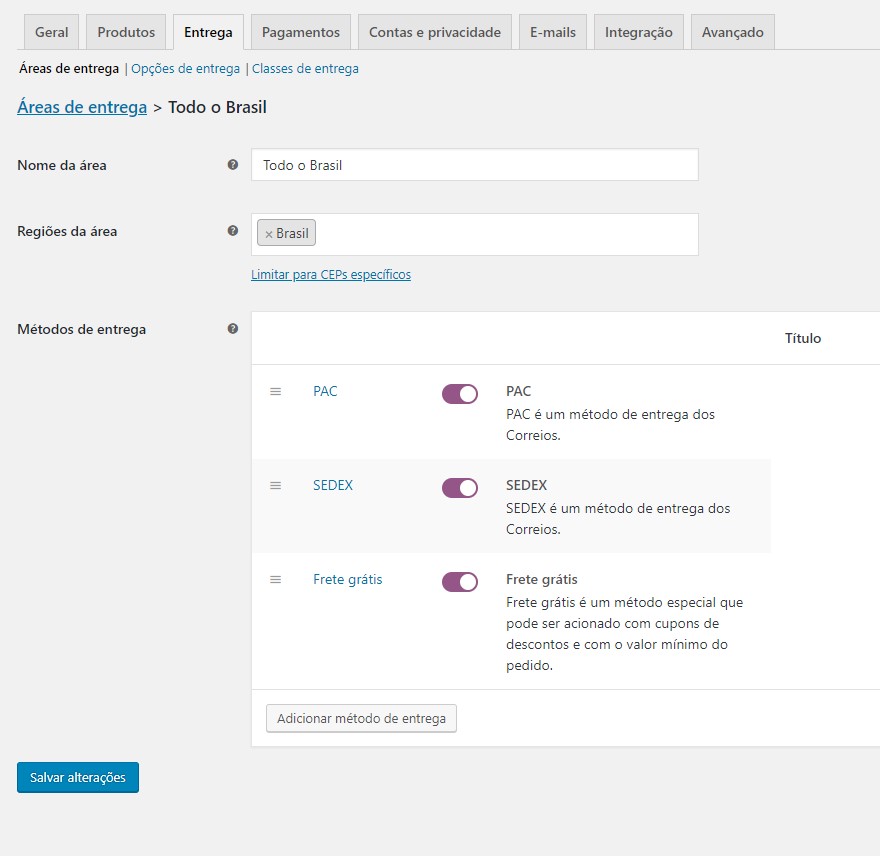Open help tooltip for Nome da área
This screenshot has width=880, height=856.
(x=233, y=164)
